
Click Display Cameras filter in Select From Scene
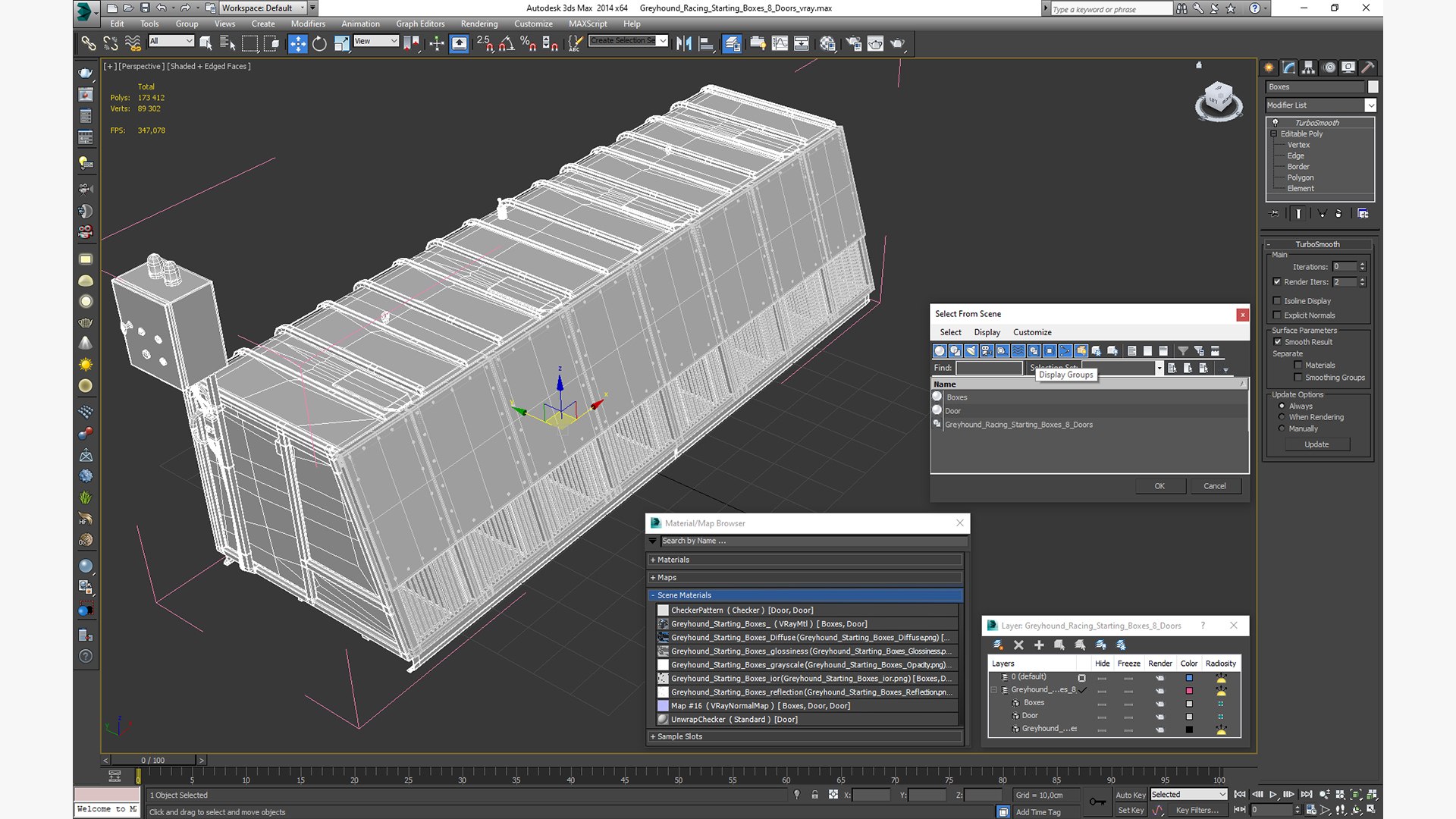(987, 351)
